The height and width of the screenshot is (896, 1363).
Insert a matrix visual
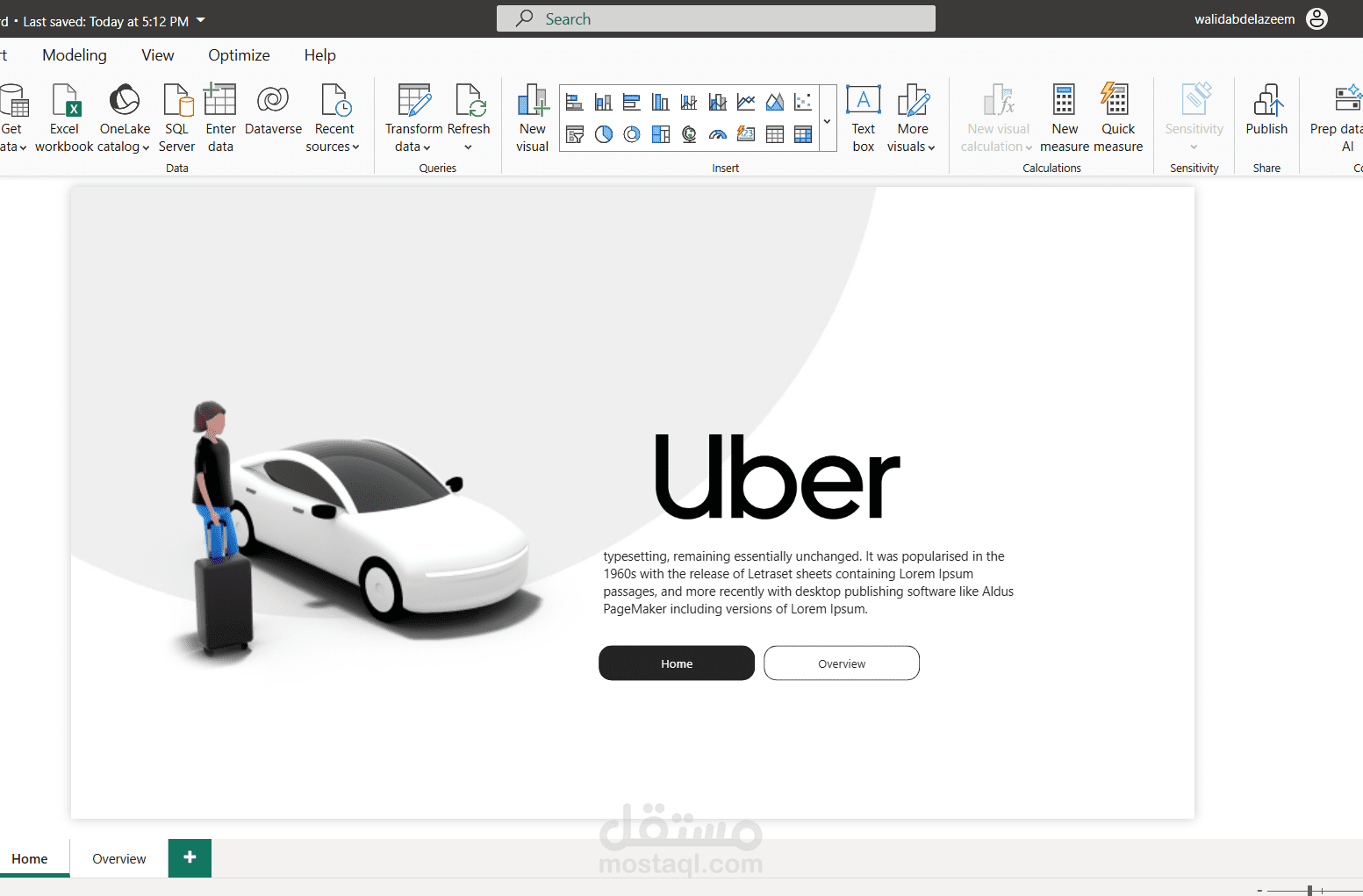[803, 134]
